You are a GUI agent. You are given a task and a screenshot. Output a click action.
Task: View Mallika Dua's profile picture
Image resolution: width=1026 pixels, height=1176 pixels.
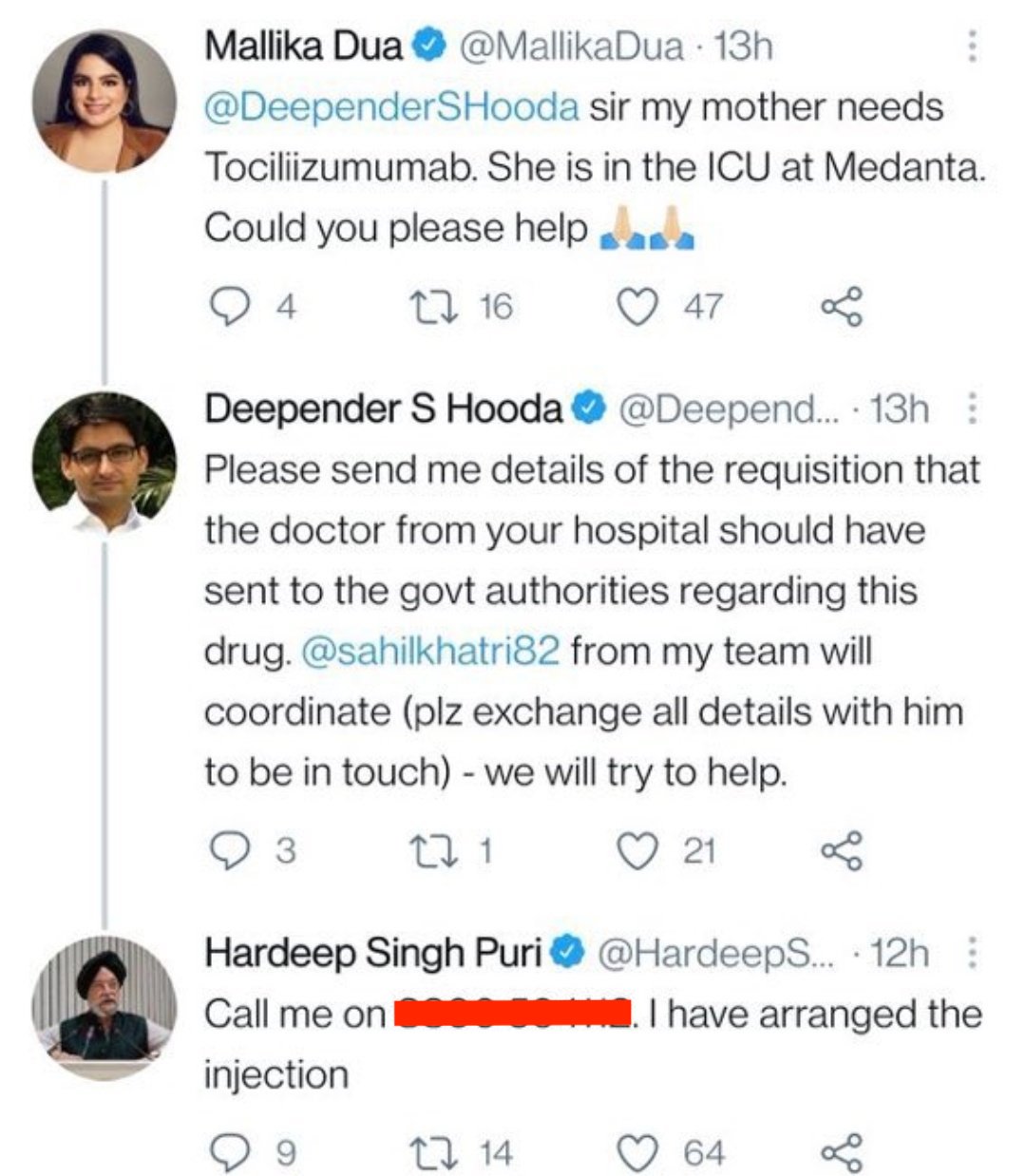click(104, 101)
